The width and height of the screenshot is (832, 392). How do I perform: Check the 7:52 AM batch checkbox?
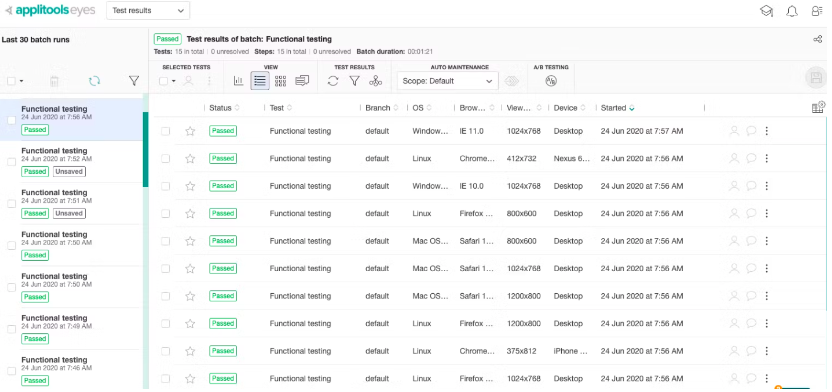pyautogui.click(x=11, y=162)
